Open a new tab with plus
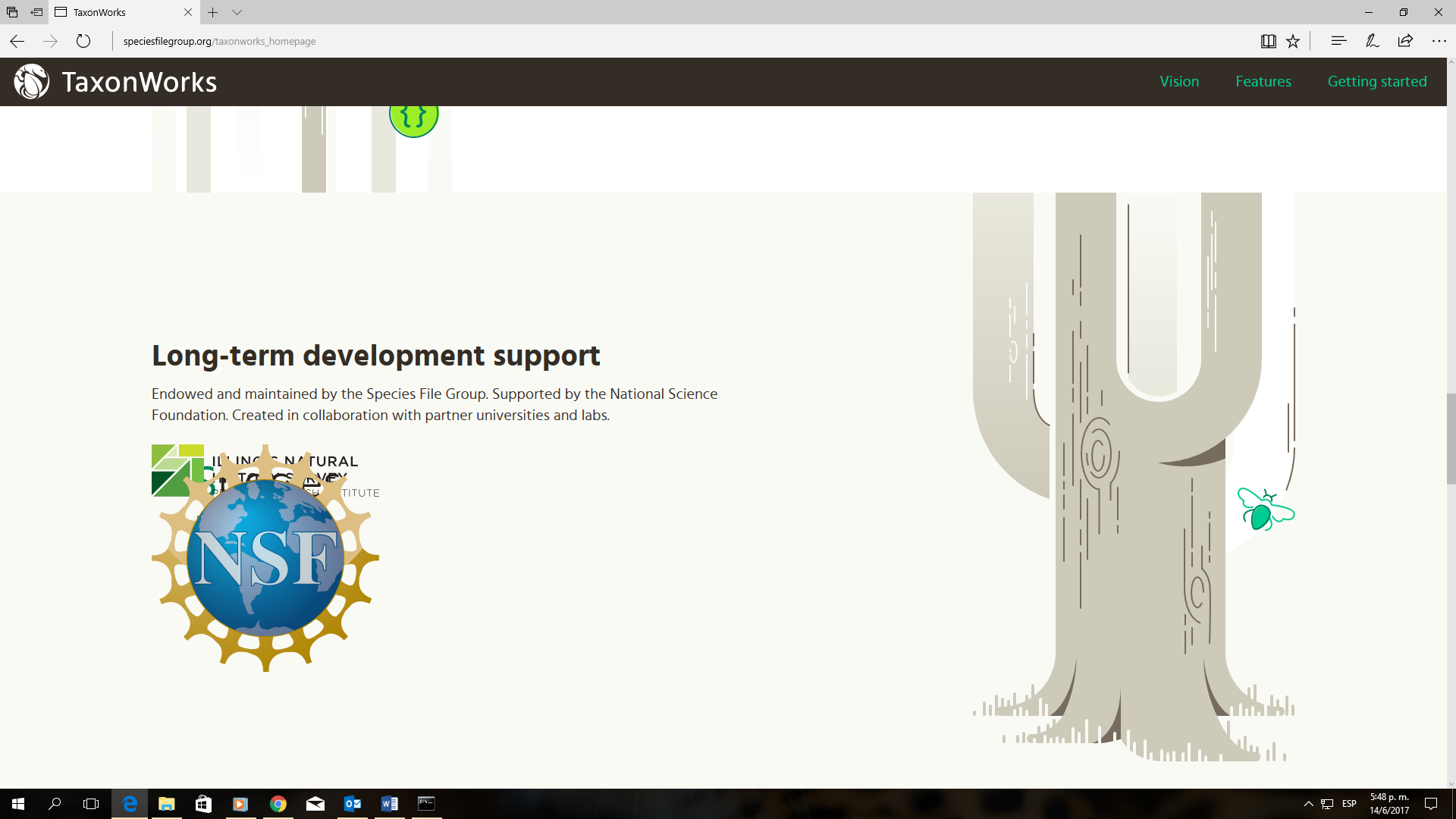The height and width of the screenshot is (819, 1456). point(212,12)
